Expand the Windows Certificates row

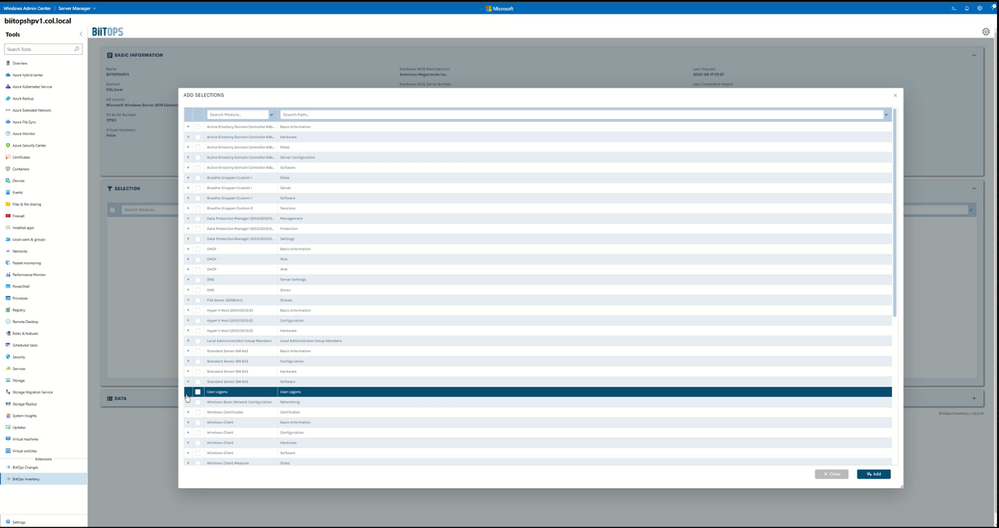(x=188, y=412)
